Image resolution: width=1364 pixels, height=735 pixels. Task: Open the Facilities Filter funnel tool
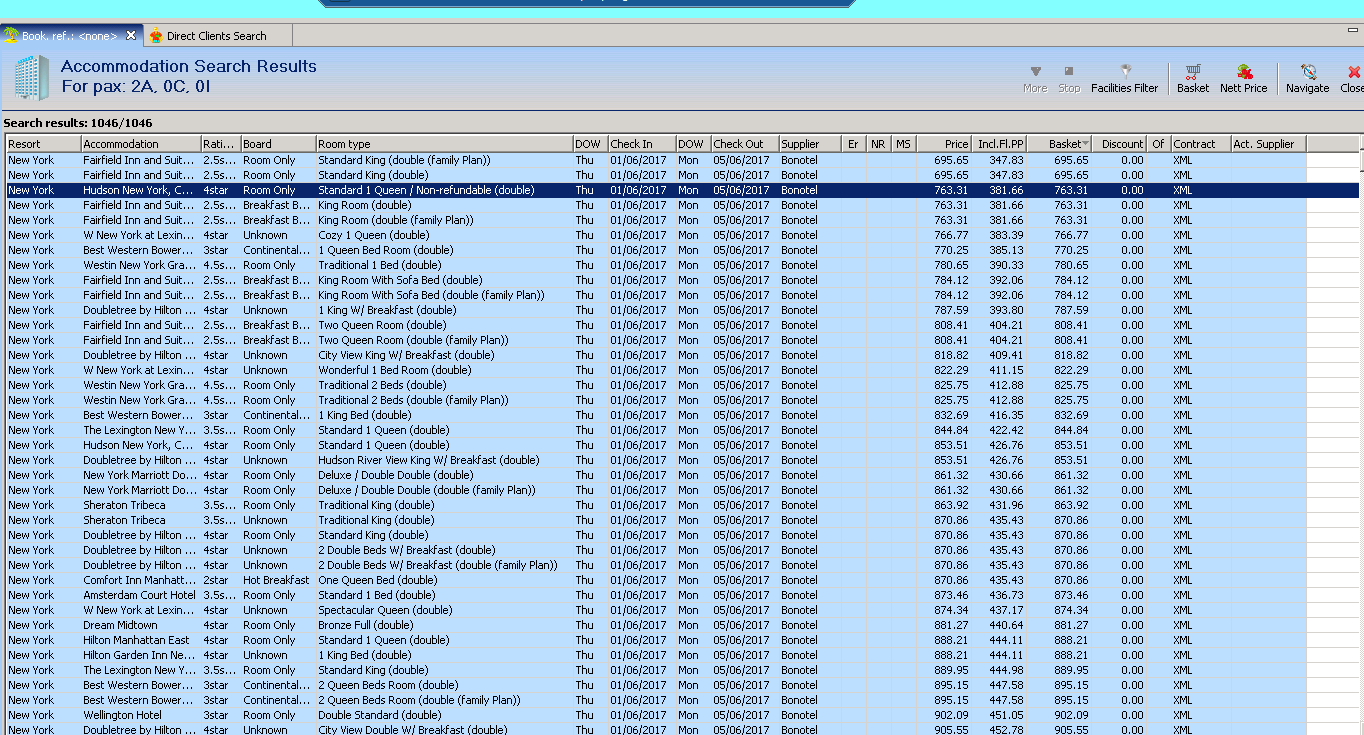[x=1124, y=79]
